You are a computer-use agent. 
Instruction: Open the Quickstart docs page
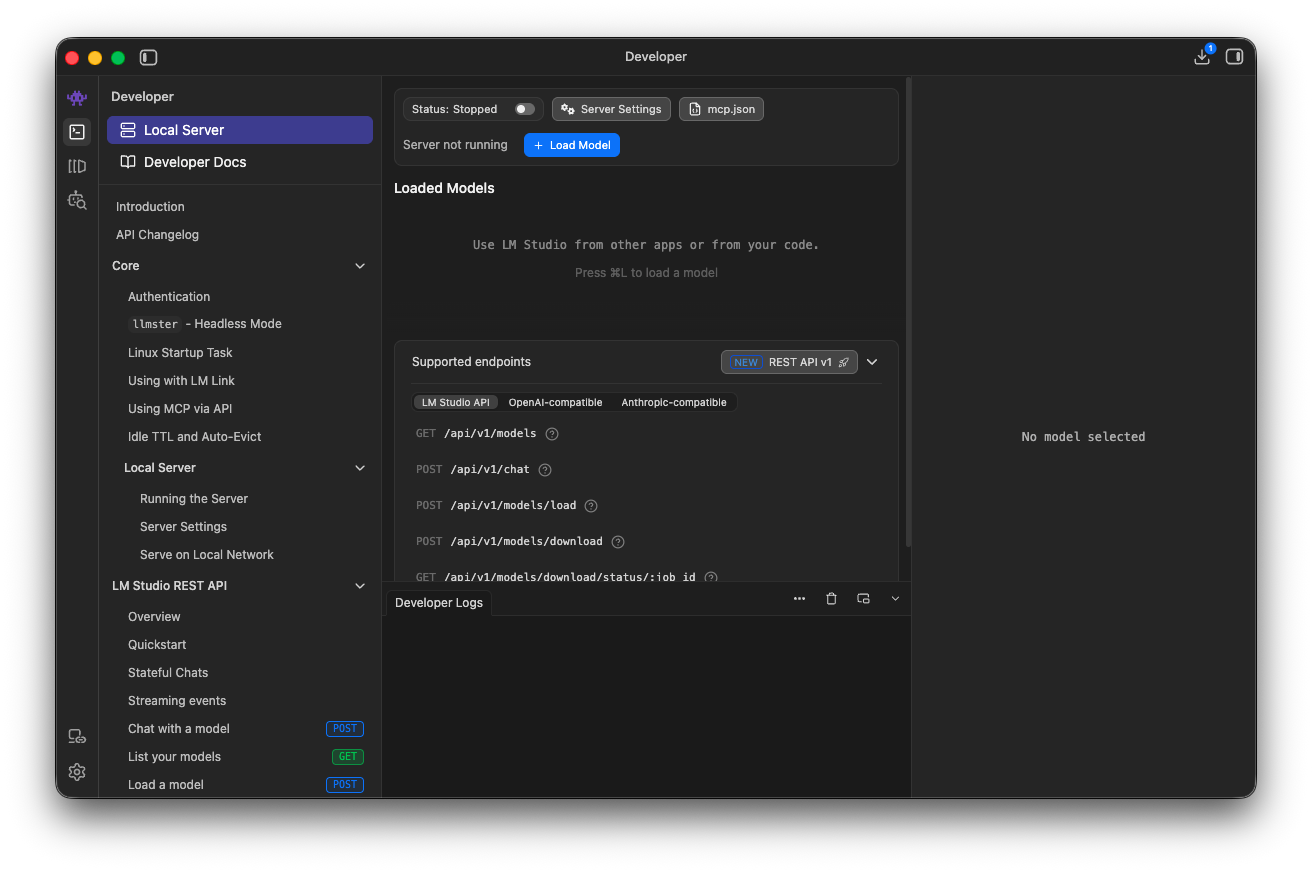click(157, 645)
